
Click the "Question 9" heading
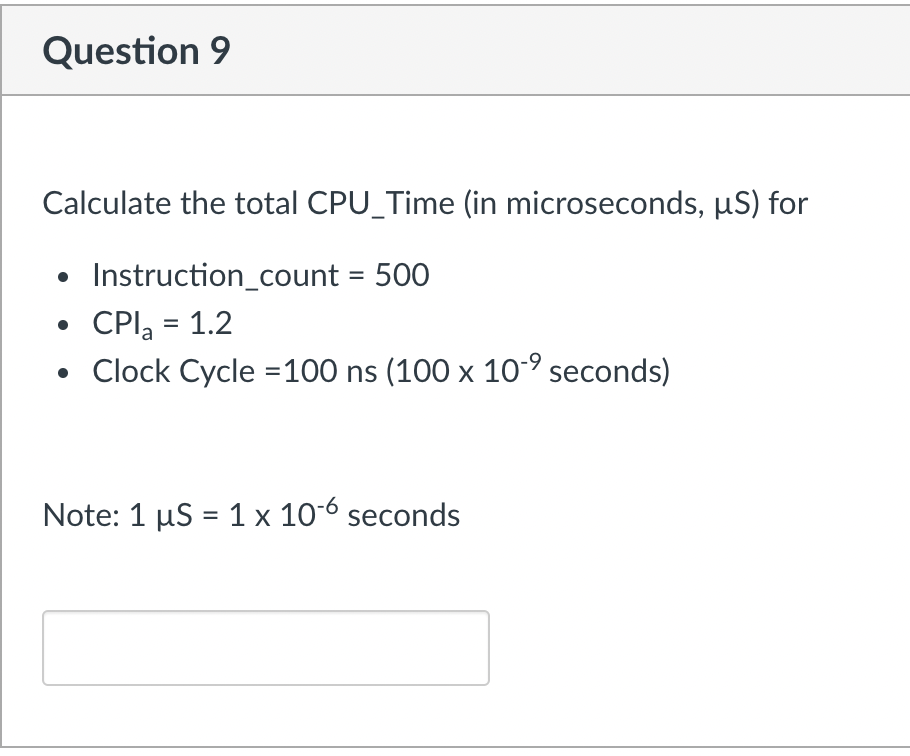(137, 51)
